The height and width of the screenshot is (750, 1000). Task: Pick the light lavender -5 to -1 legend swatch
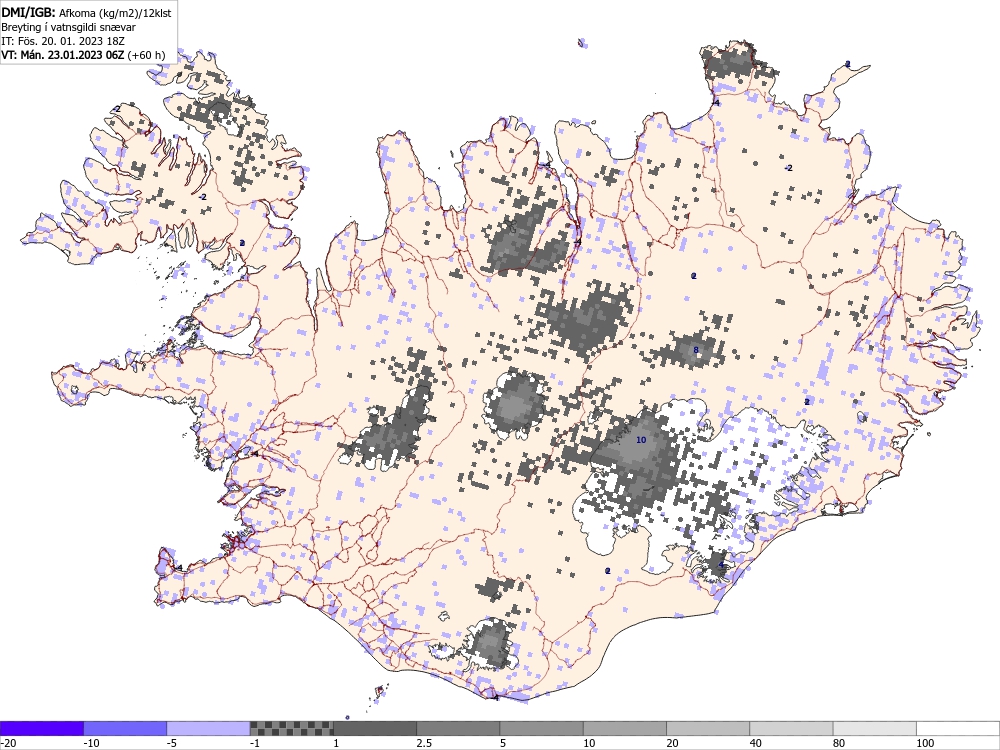209,728
